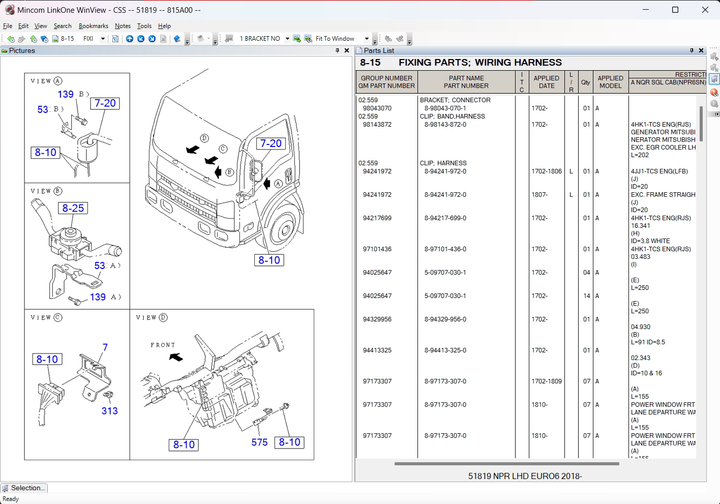Select callout 313 in View C
The width and height of the screenshot is (720, 504).
(x=109, y=411)
